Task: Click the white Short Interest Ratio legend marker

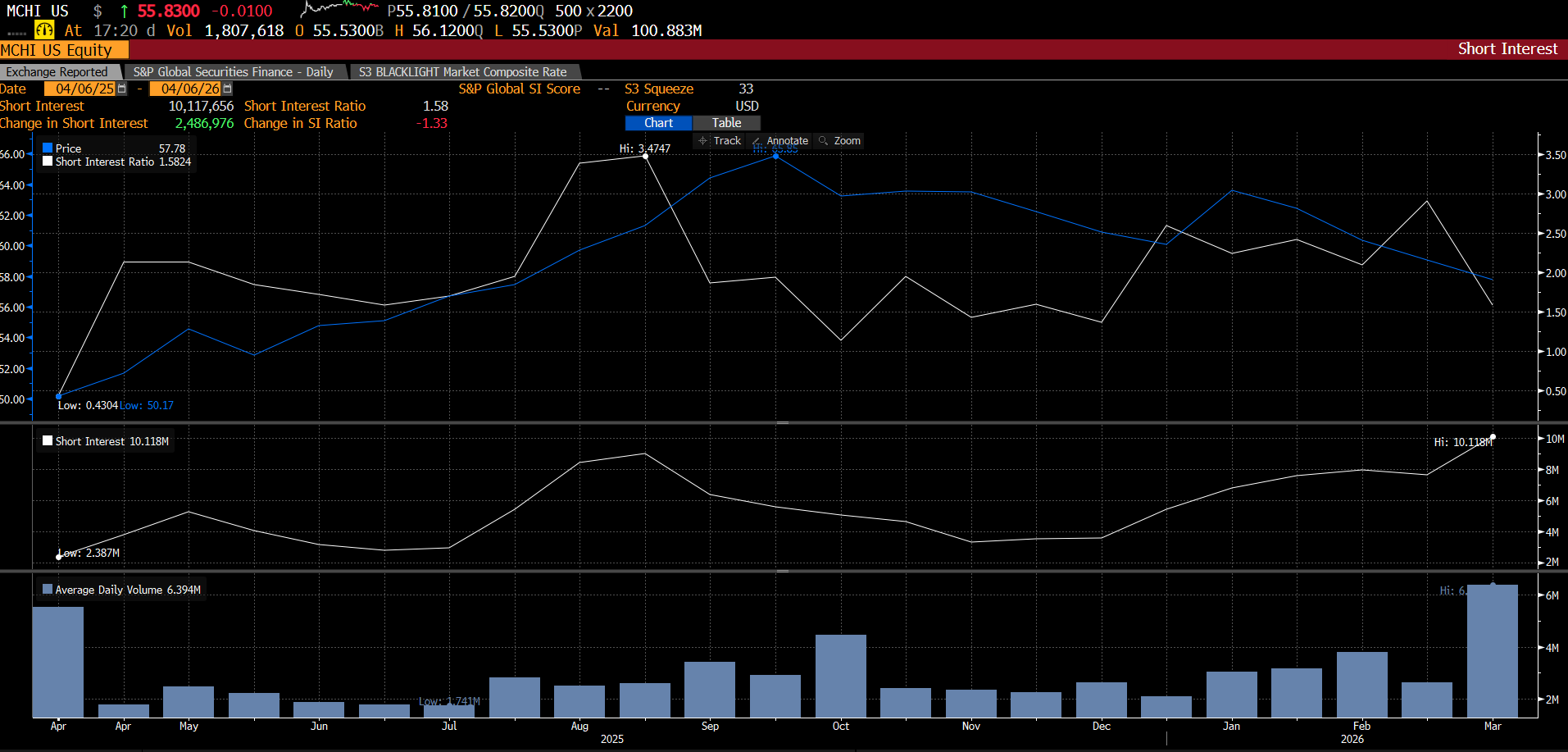Action: tap(48, 161)
